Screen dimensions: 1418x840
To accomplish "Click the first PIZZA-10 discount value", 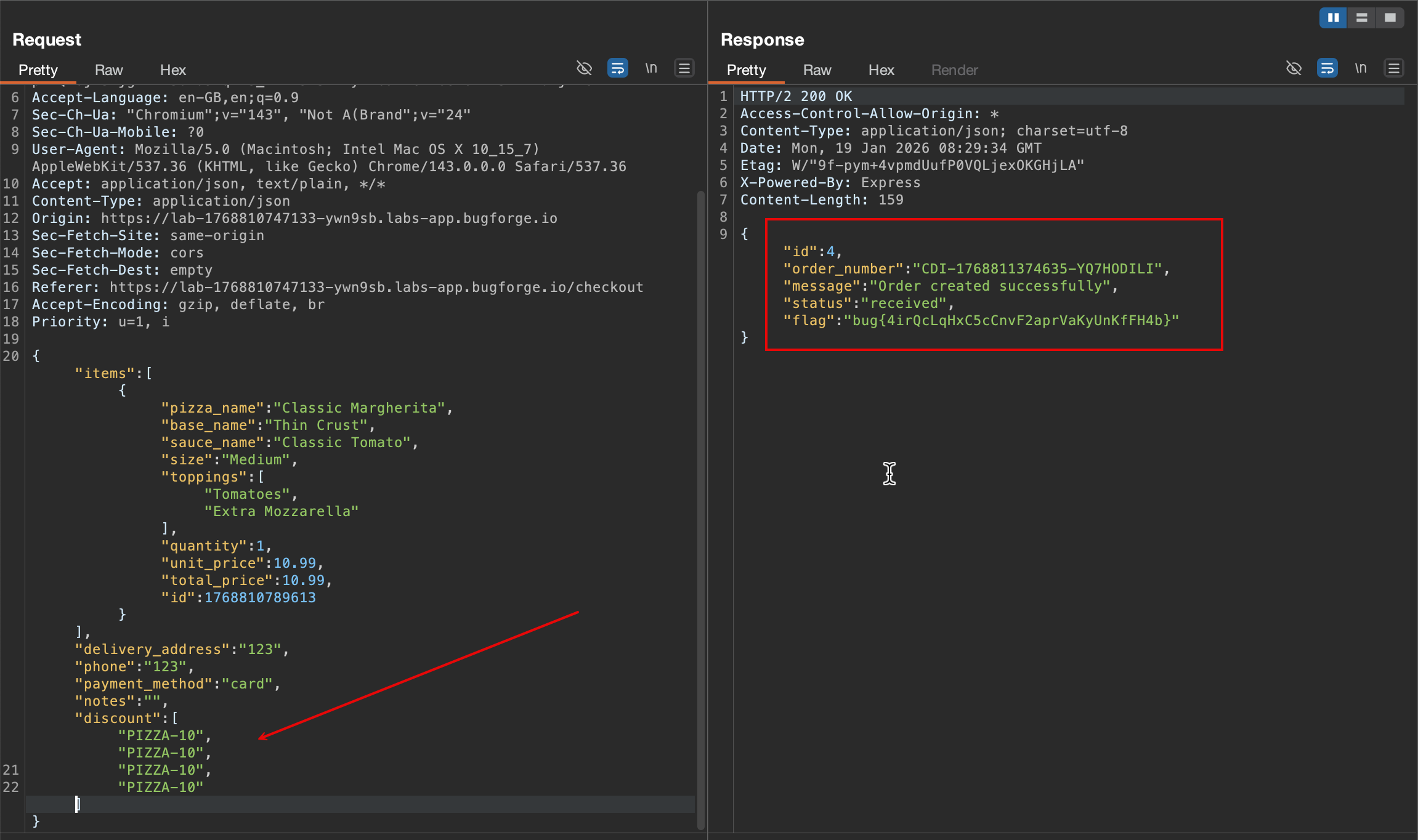I will point(161,736).
